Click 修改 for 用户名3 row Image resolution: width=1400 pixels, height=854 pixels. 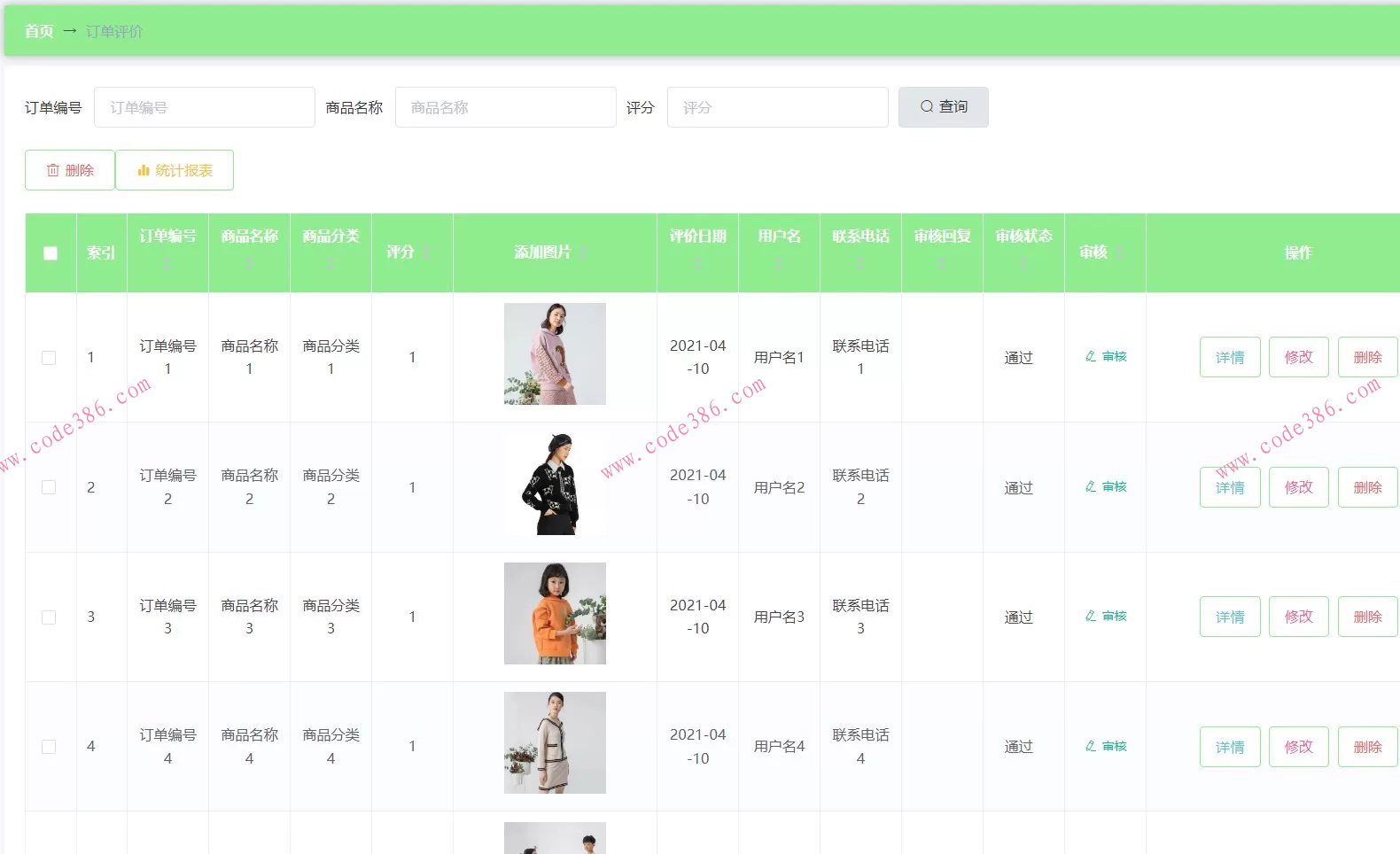pos(1299,617)
